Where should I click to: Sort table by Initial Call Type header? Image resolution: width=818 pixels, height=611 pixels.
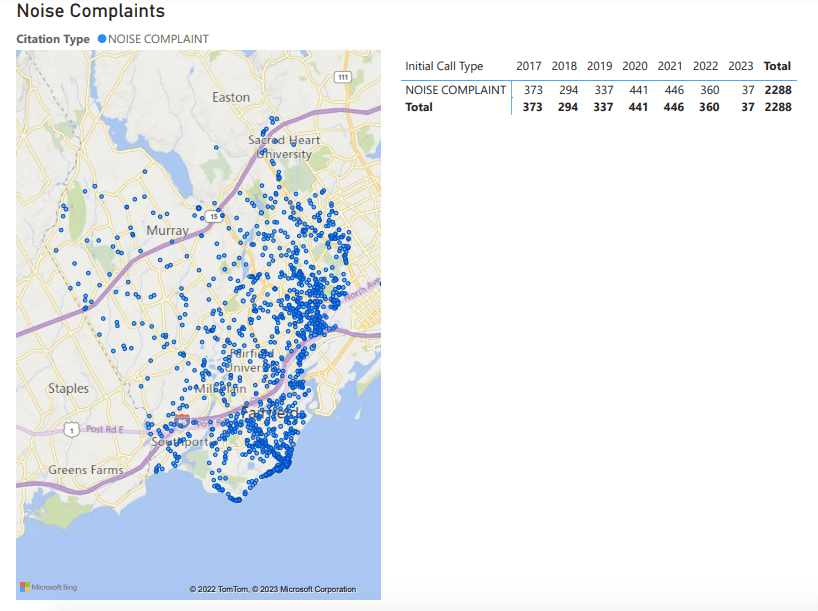(444, 66)
